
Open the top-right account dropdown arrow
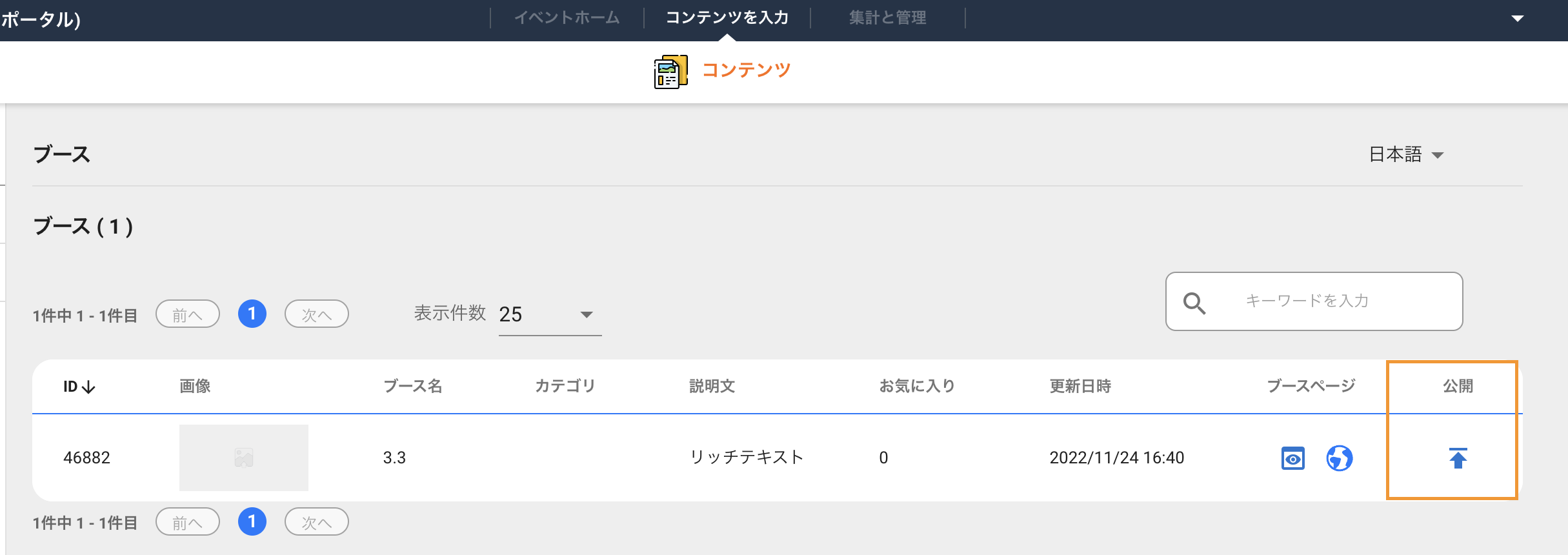(1518, 19)
